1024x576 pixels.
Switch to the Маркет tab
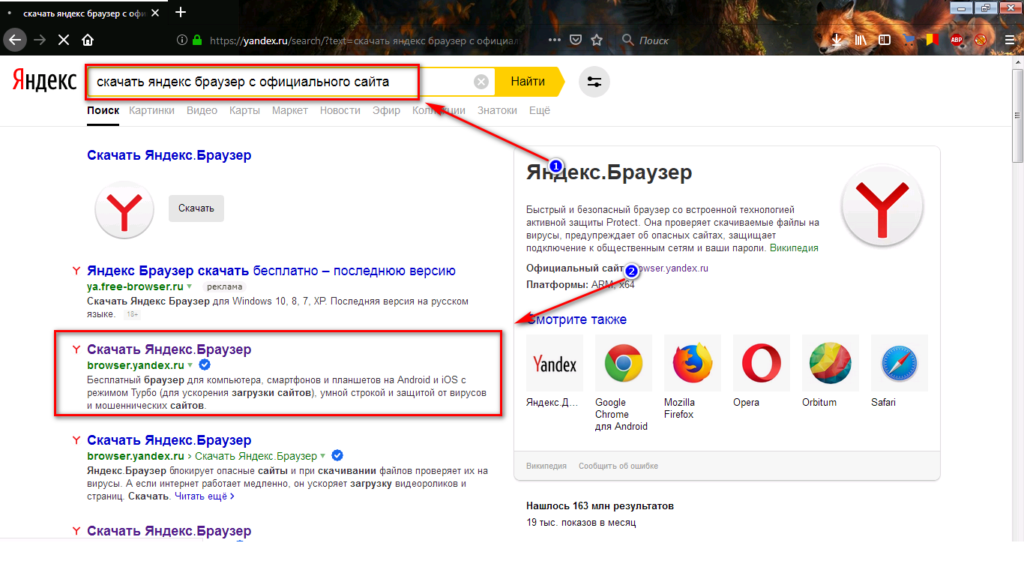tap(290, 110)
